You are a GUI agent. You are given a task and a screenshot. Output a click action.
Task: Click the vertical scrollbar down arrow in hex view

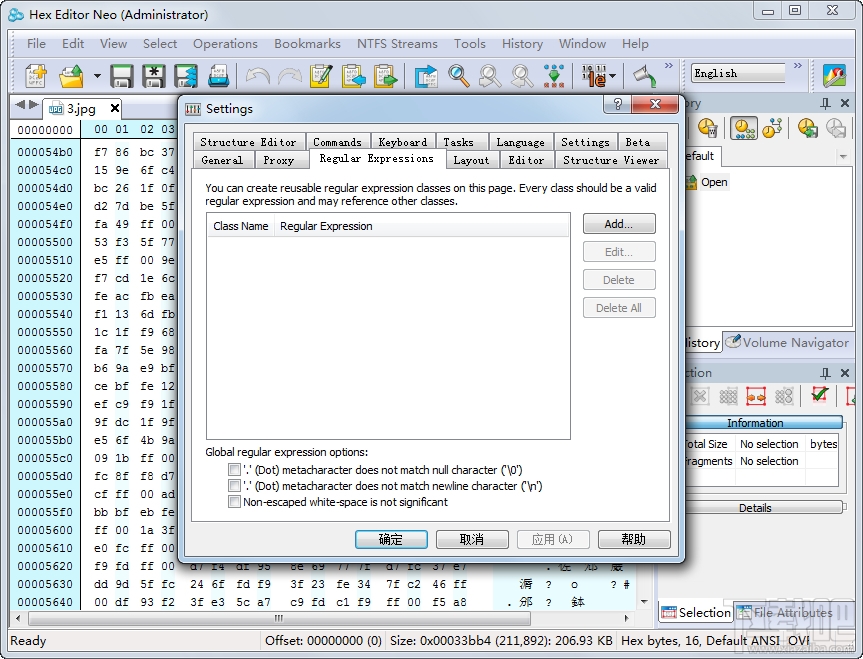pos(644,602)
